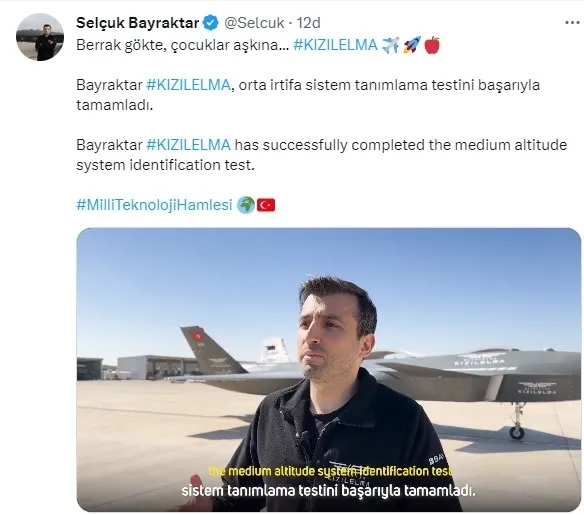Play the embedded KIZILELMA video
The image size is (584, 515).
328,369
